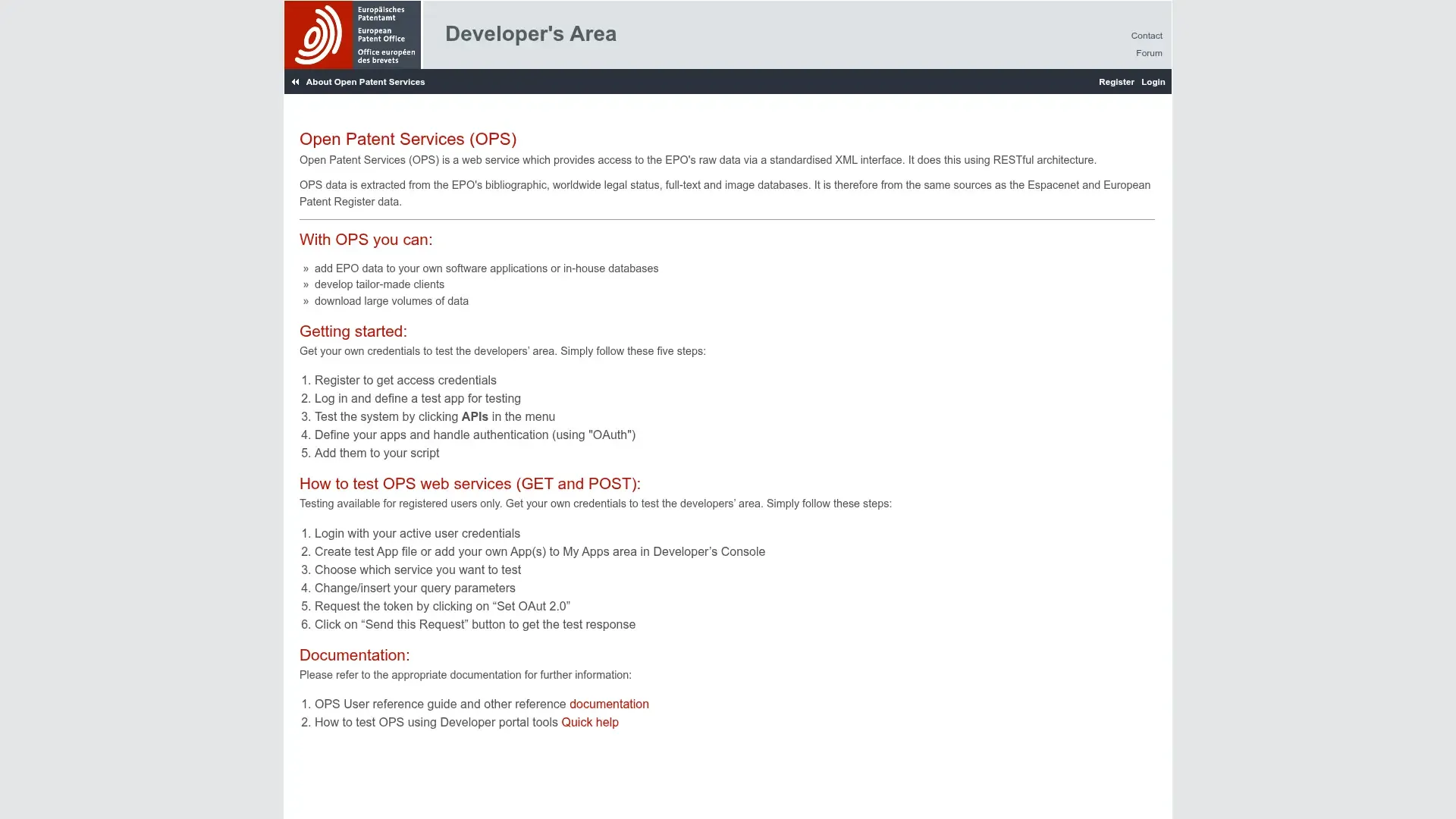Open the Register page

(1116, 82)
